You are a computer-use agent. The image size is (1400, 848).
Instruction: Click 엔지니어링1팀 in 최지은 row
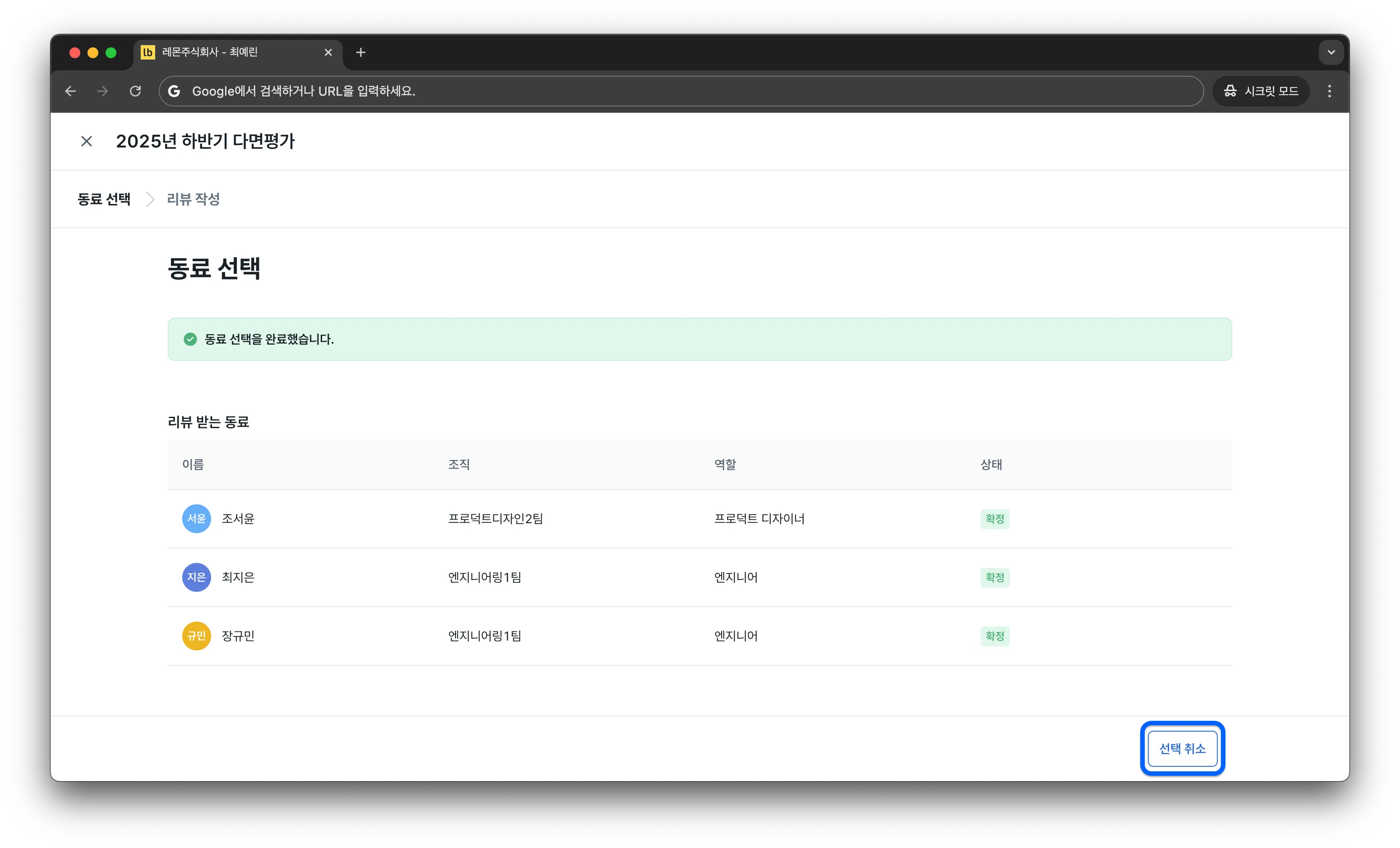point(485,577)
